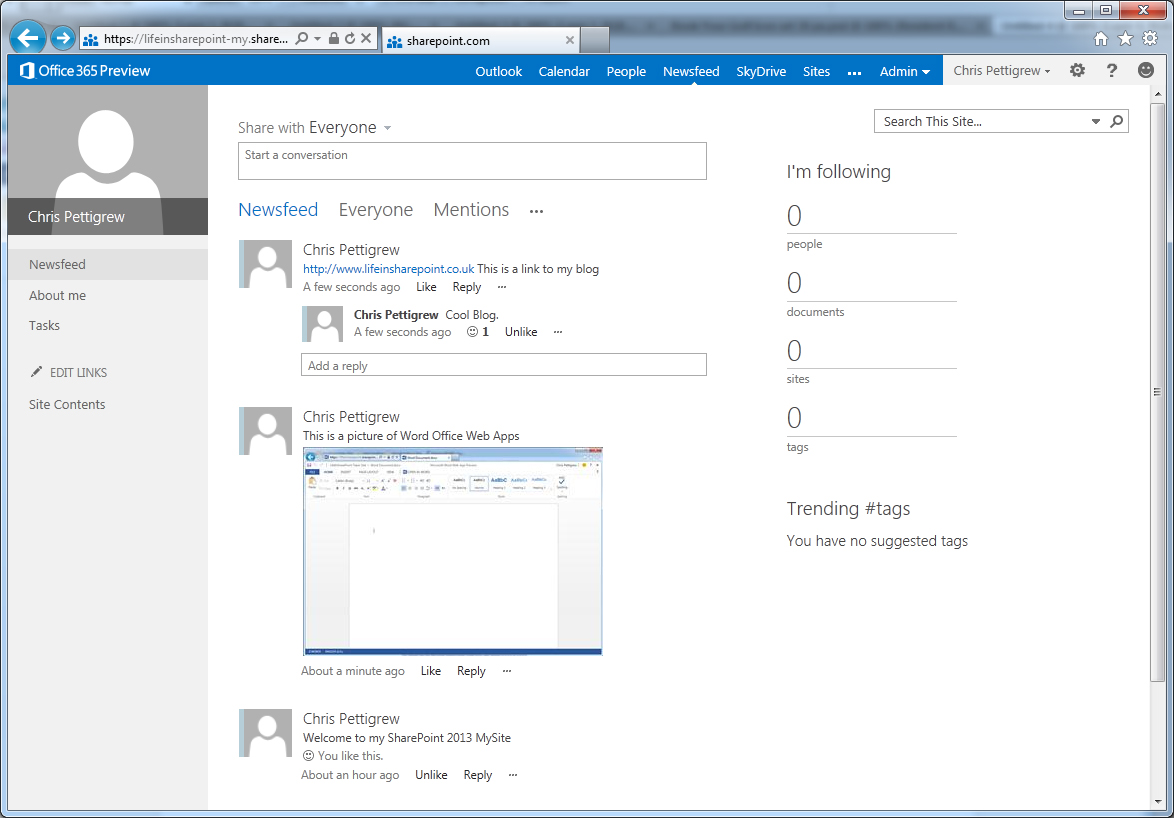Open the followed documents count

pyautogui.click(x=794, y=283)
